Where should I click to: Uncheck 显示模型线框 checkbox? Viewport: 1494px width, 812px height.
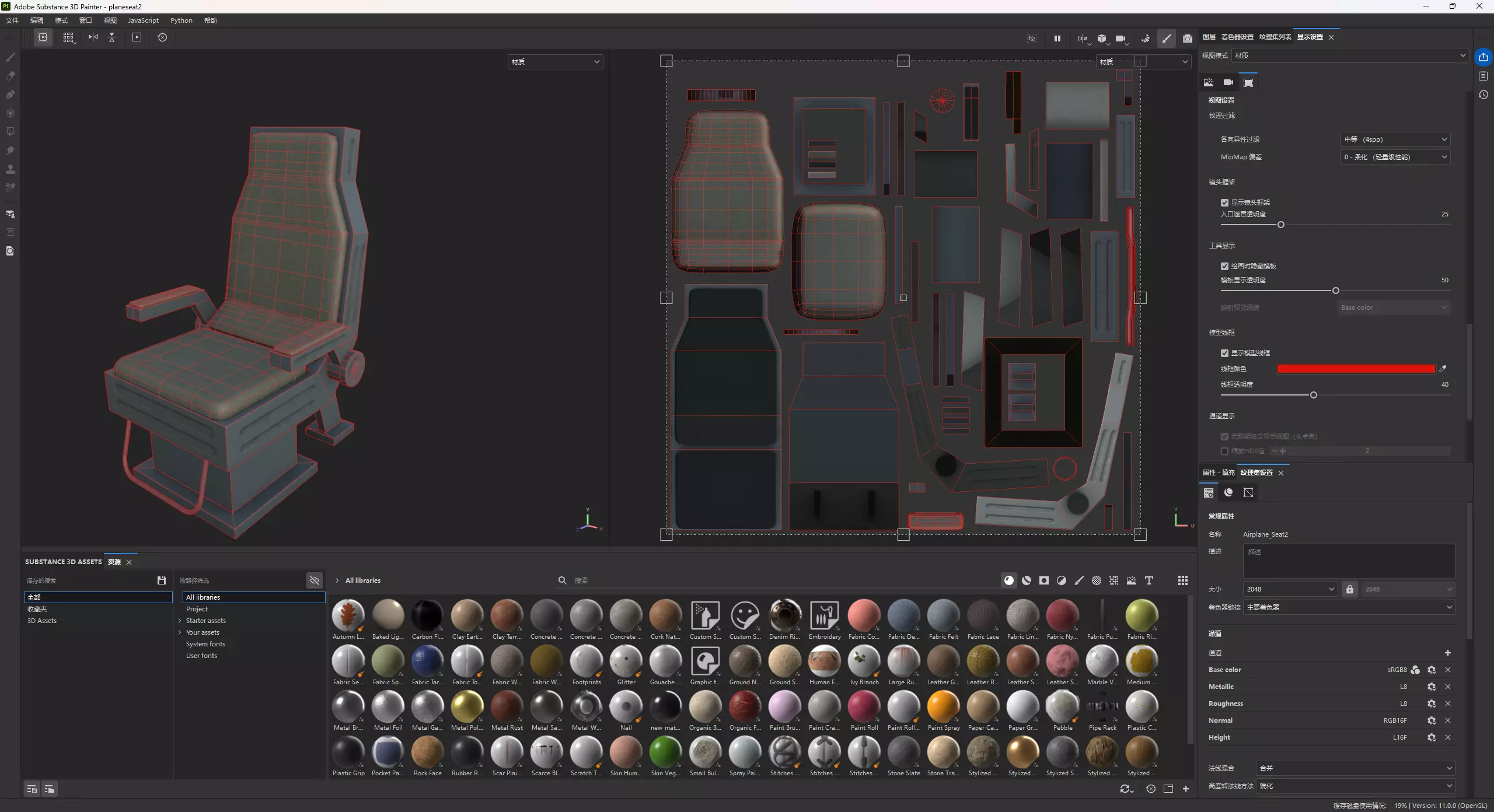[1224, 353]
